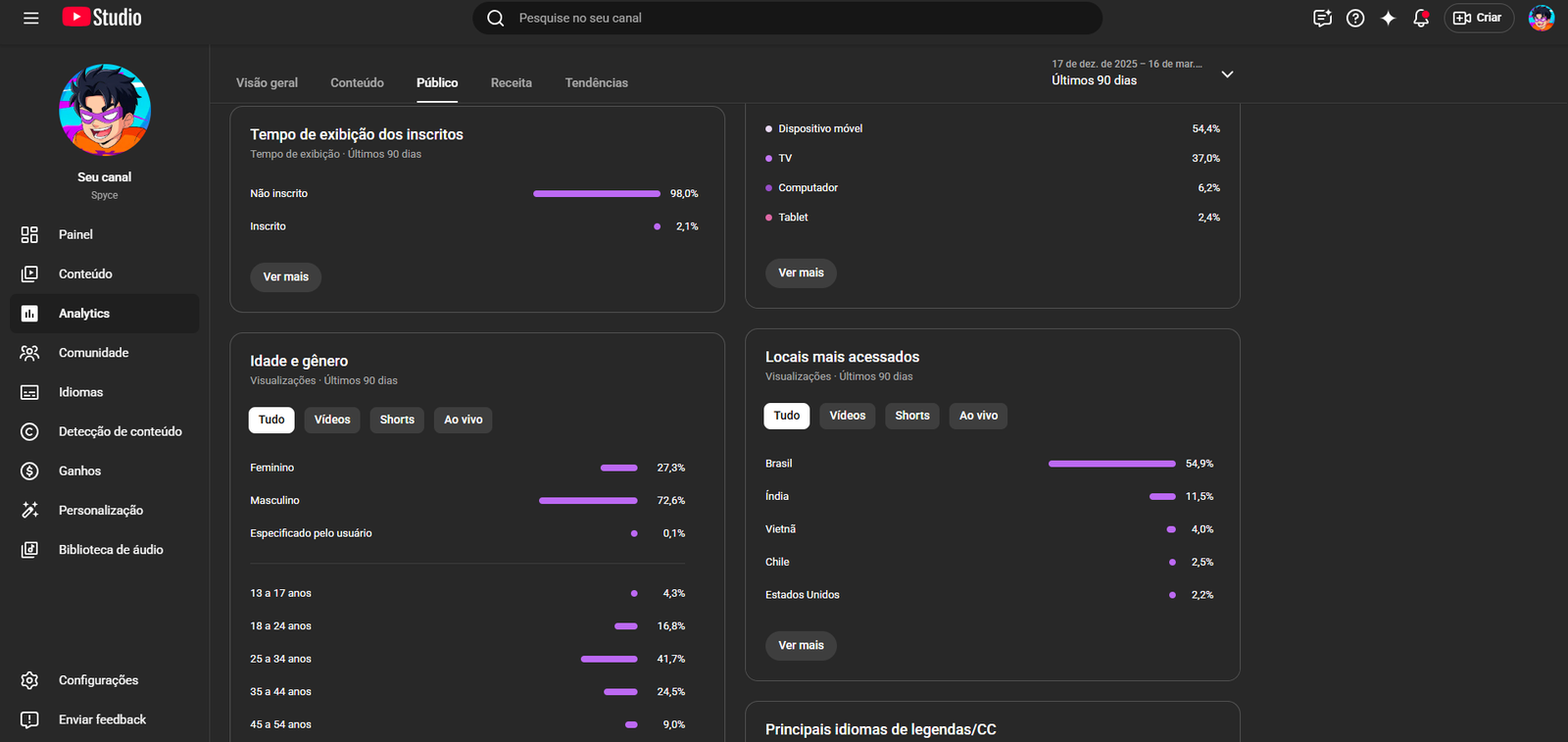Switch to the Tendências tab
Viewport: 1568px width, 742px height.
tap(596, 83)
